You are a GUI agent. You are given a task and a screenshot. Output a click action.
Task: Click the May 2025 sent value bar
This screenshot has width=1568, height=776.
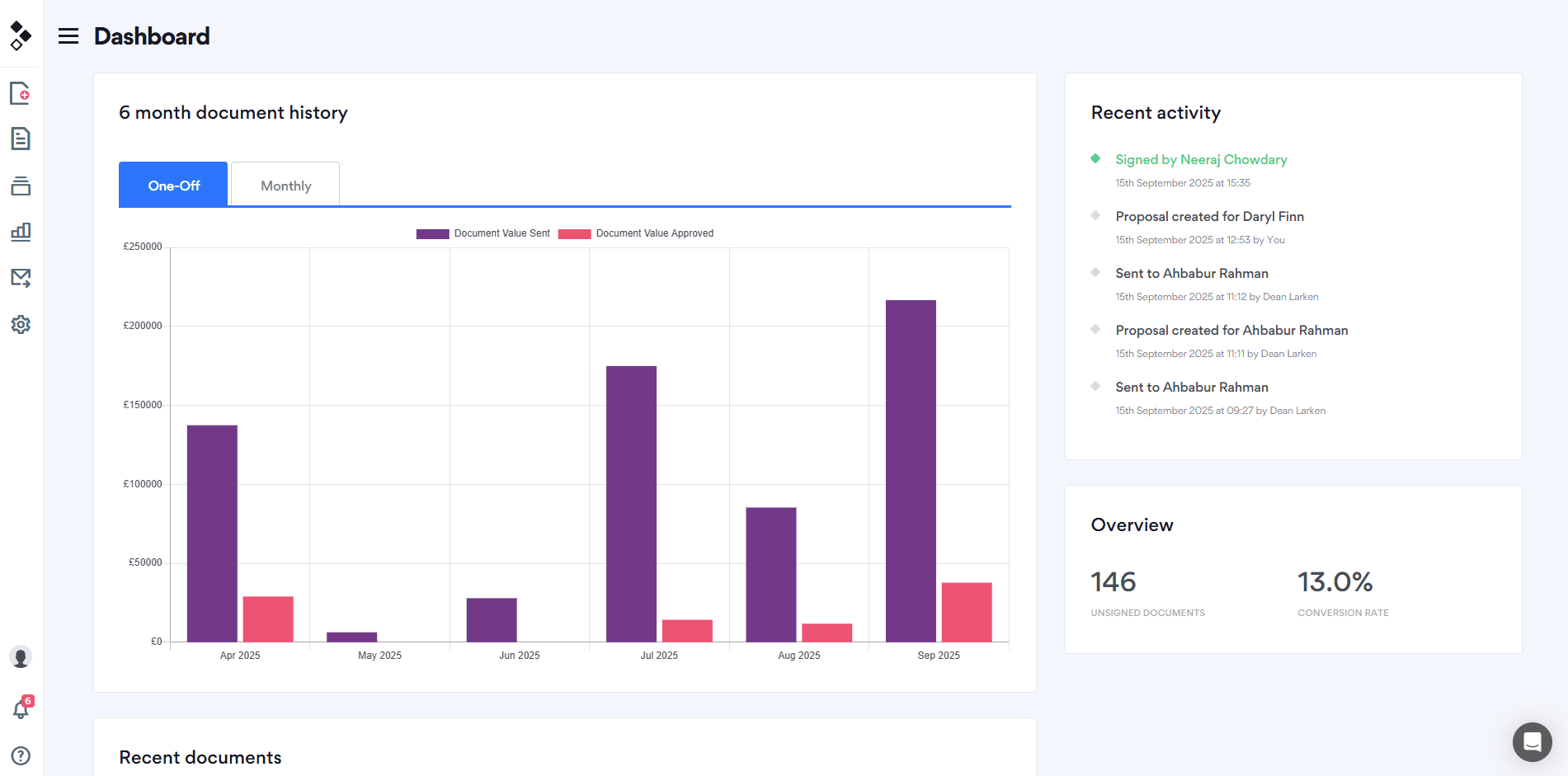click(352, 637)
